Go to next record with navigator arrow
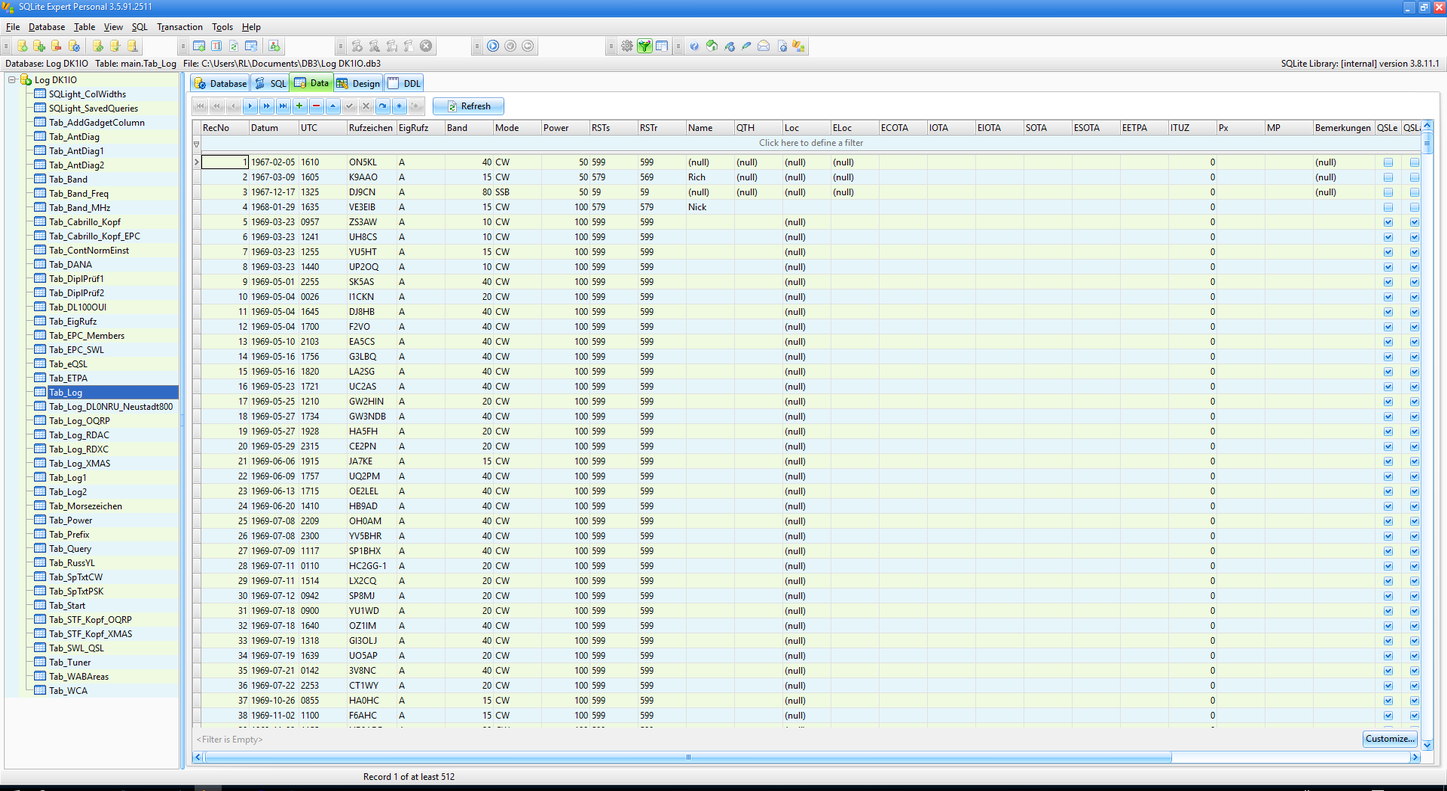The width and height of the screenshot is (1447, 791). click(250, 106)
